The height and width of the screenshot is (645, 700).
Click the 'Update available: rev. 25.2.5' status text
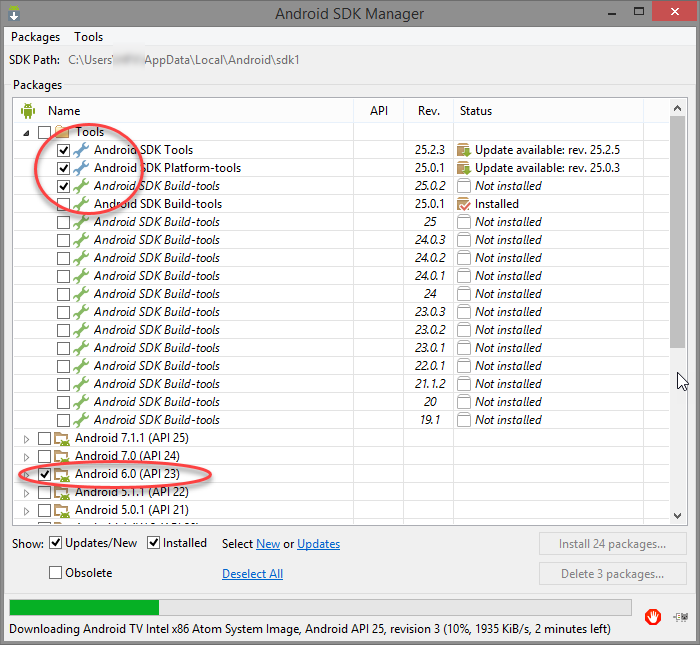coord(547,150)
